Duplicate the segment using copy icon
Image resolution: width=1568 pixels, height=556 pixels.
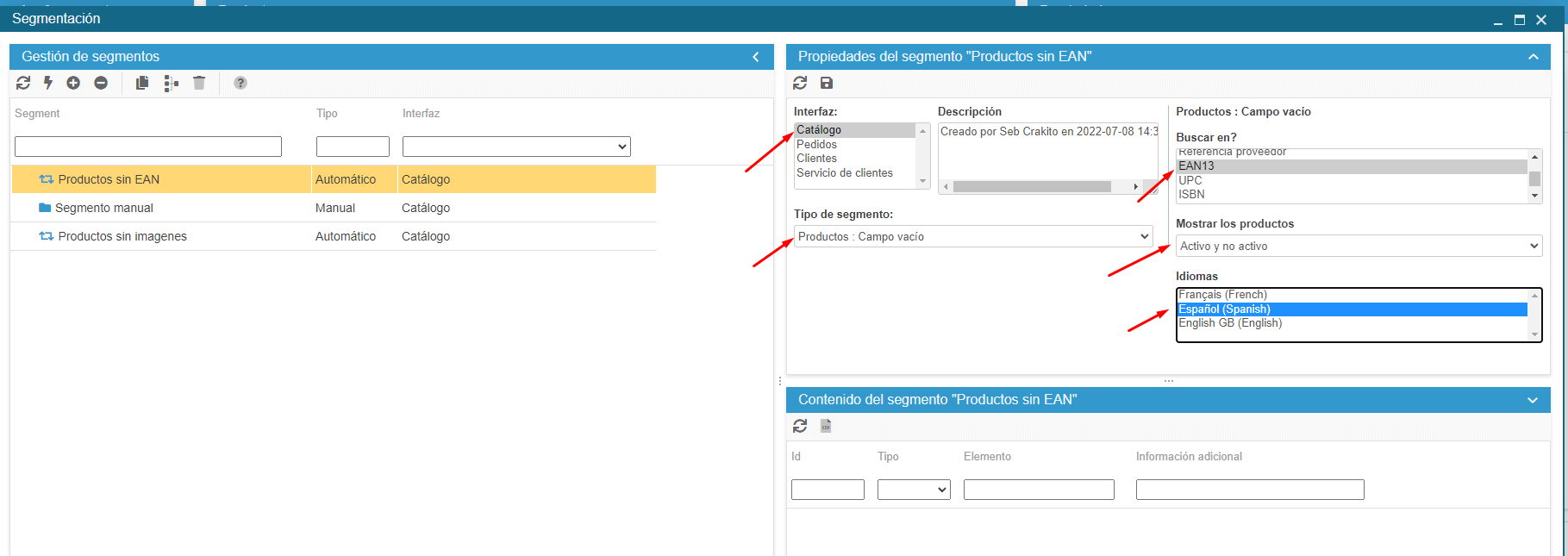(x=142, y=83)
